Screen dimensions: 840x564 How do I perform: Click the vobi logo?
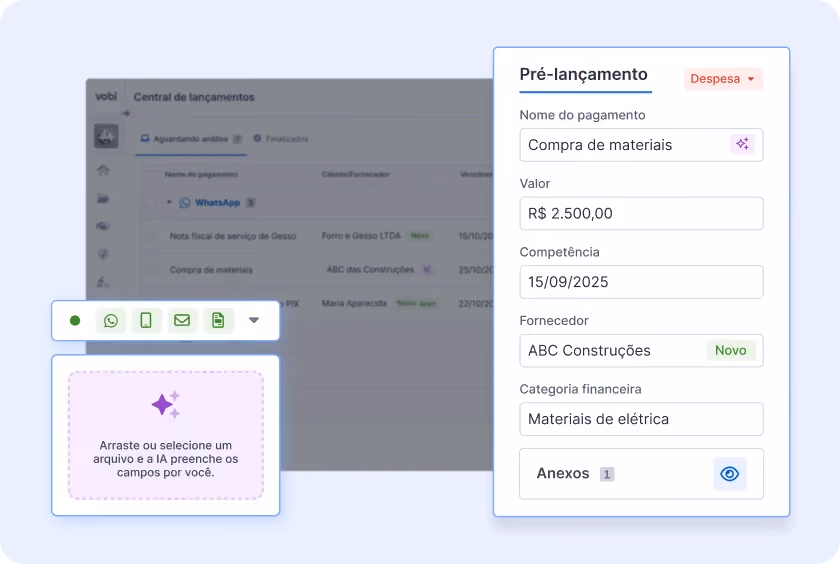106,96
